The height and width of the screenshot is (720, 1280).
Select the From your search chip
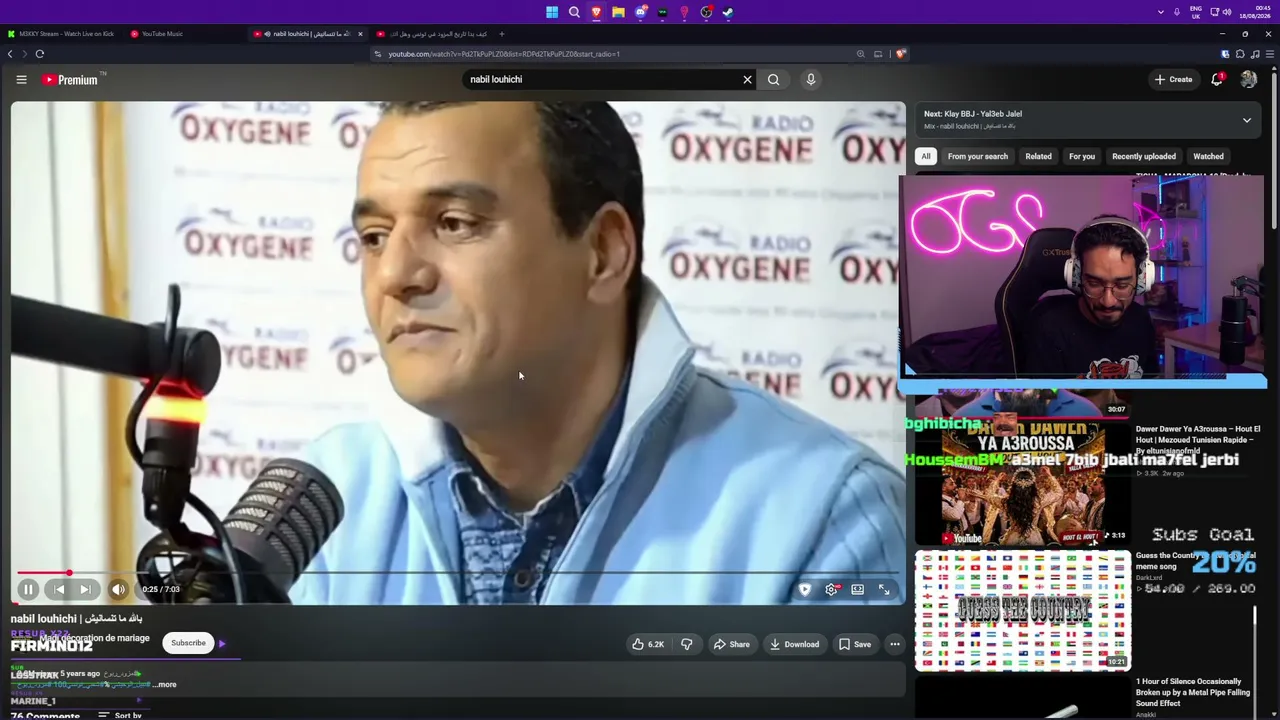[977, 156]
